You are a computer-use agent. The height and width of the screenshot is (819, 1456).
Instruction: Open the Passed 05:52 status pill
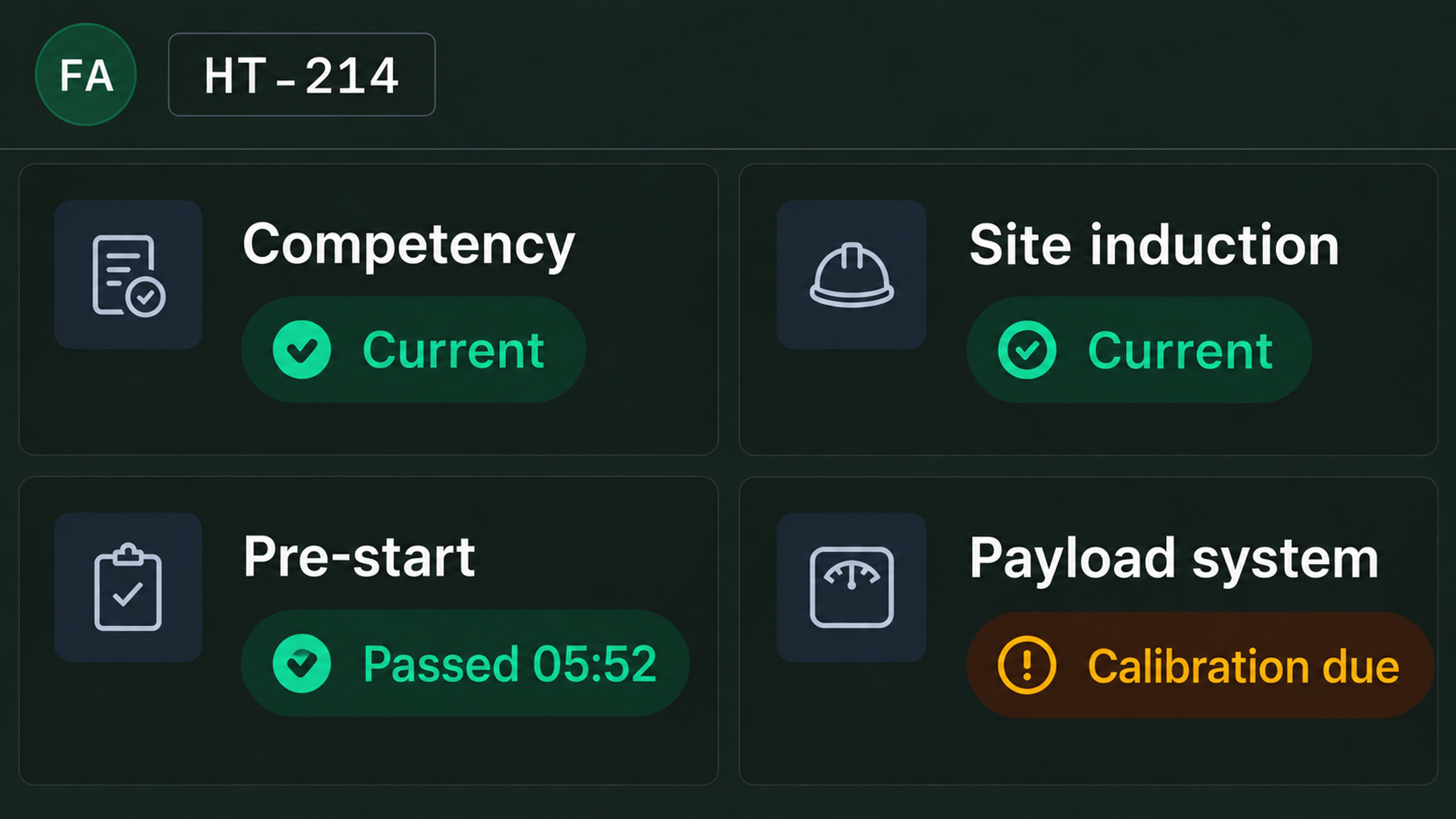(466, 664)
